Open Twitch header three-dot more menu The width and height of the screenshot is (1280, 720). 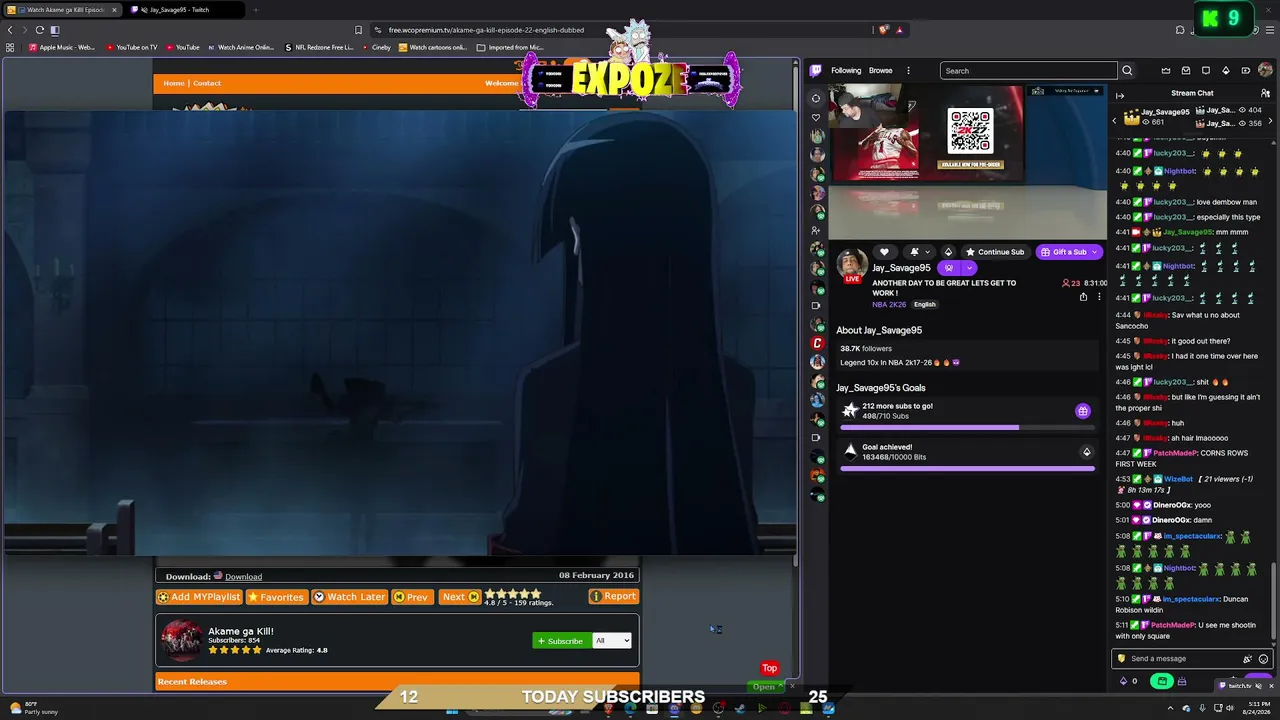tap(908, 71)
